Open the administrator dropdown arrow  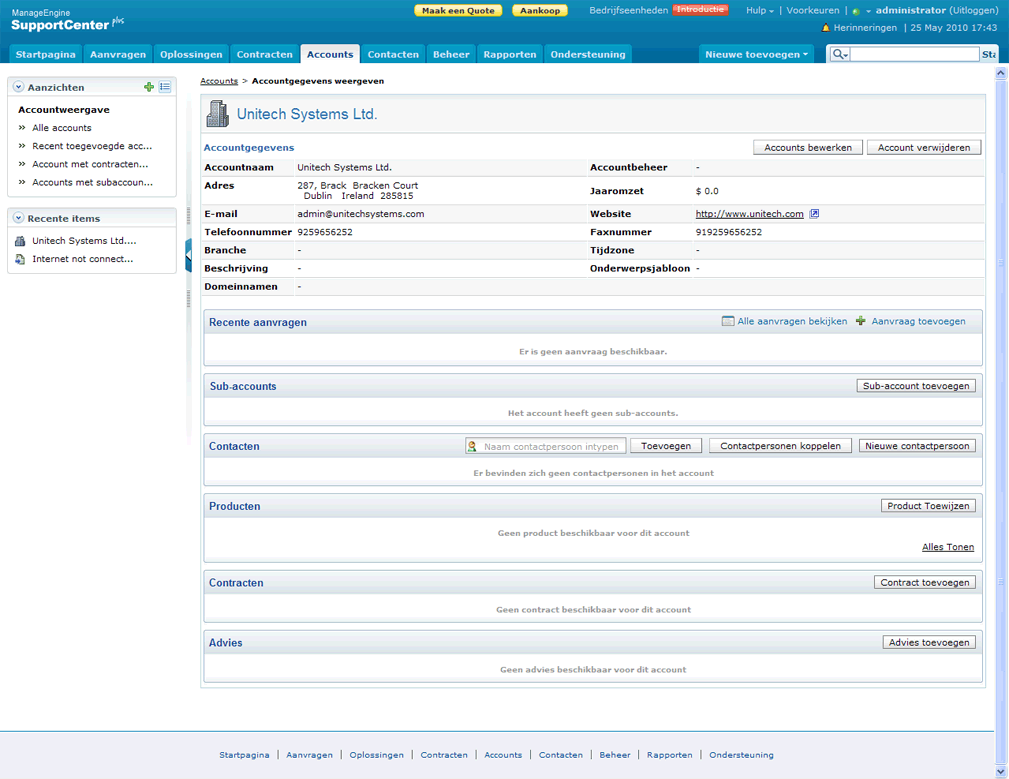pyautogui.click(x=868, y=11)
